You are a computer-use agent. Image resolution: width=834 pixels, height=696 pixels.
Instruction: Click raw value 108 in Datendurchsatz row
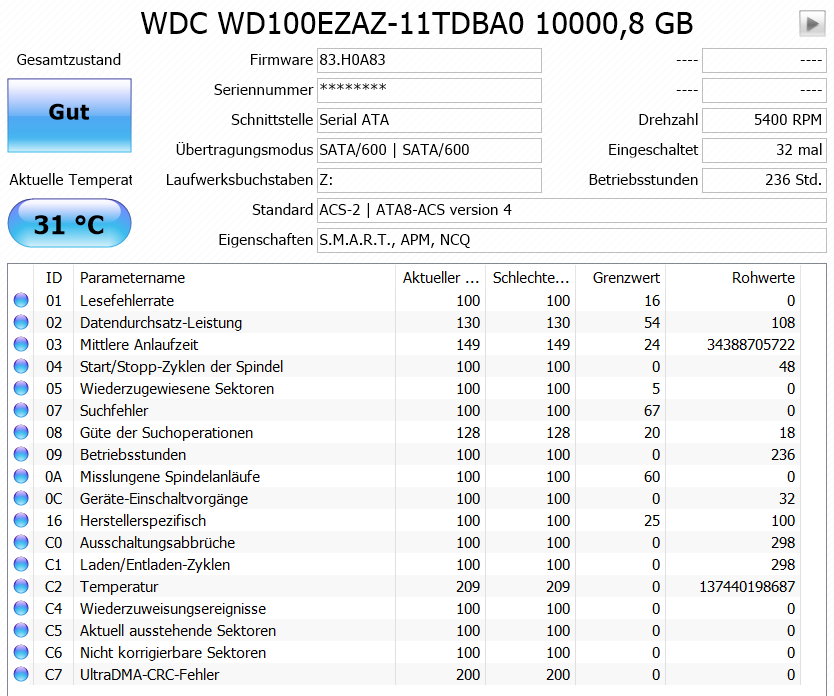coord(783,323)
